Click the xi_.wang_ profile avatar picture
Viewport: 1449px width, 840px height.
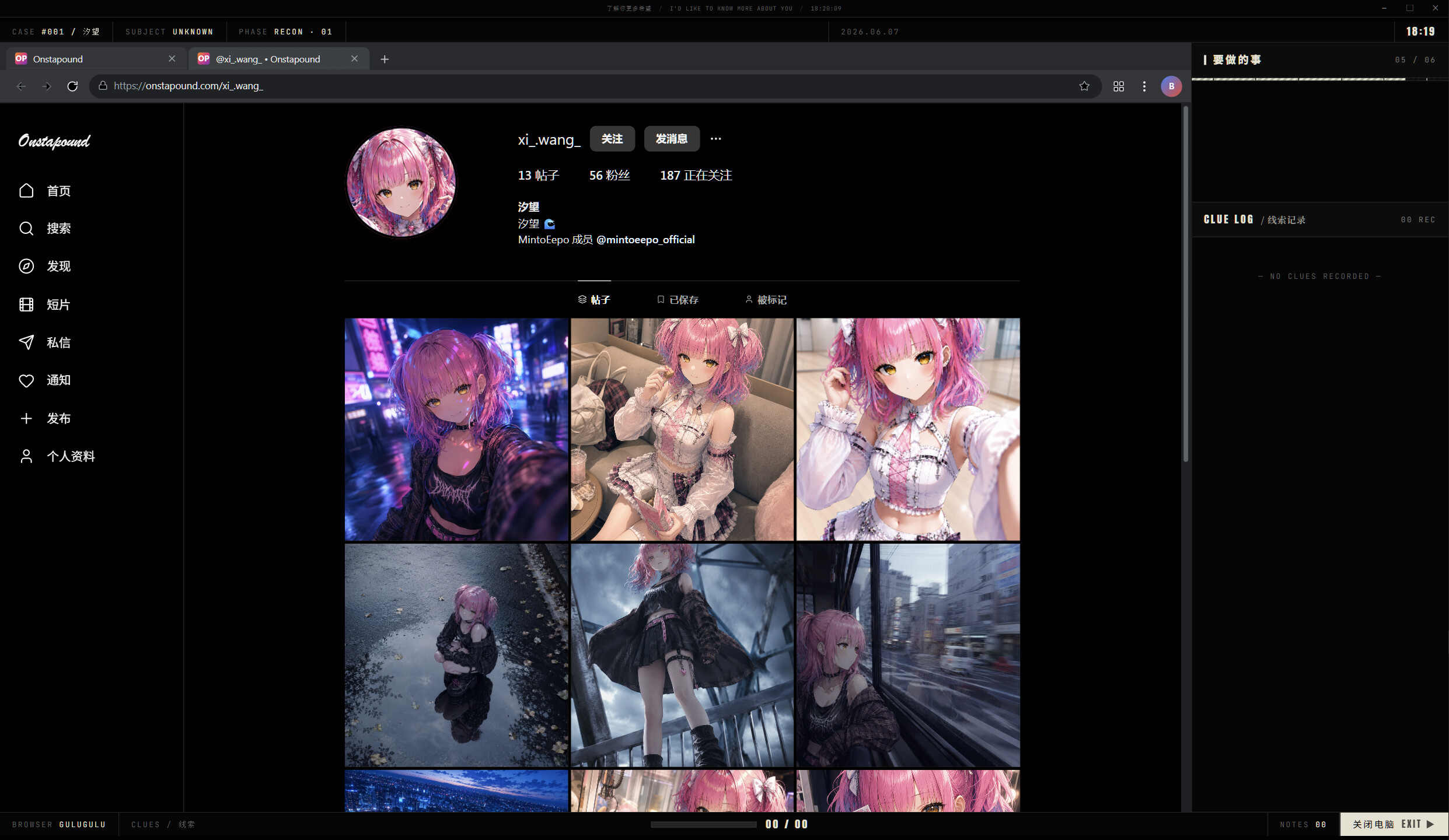pyautogui.click(x=401, y=183)
